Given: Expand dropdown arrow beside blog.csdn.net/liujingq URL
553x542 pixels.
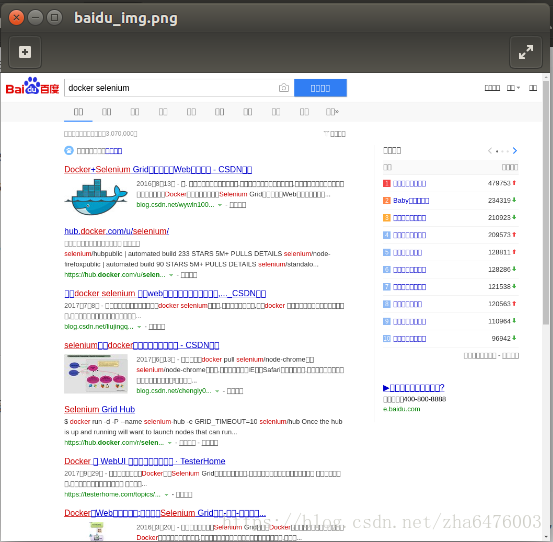Looking at the screenshot, I should [139, 327].
